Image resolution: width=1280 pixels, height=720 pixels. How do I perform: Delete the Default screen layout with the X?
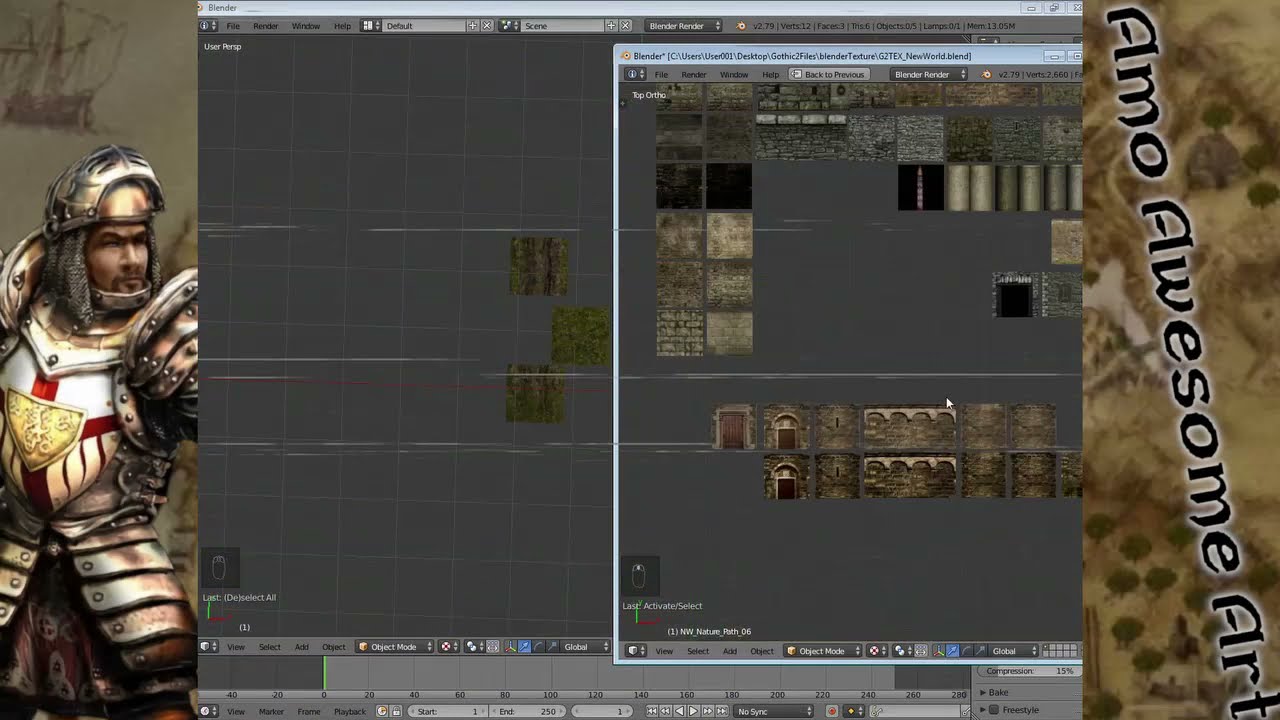(487, 25)
